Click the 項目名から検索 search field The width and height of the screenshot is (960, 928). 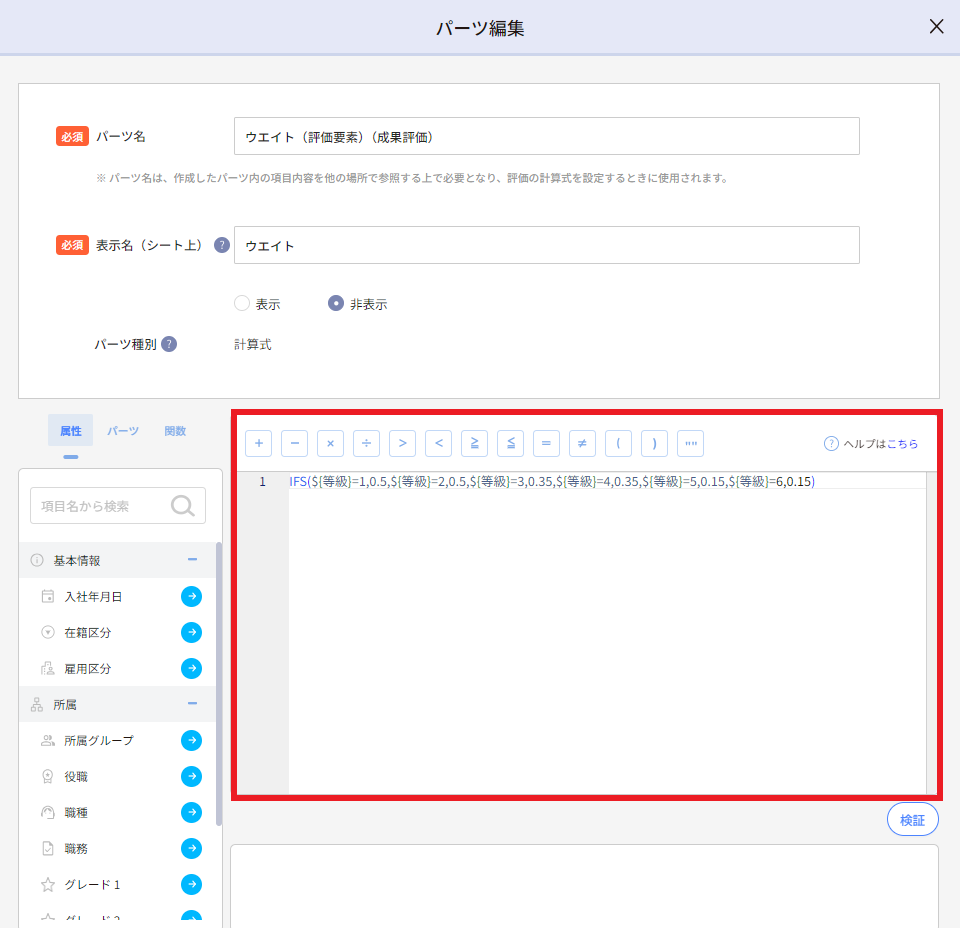(x=105, y=506)
